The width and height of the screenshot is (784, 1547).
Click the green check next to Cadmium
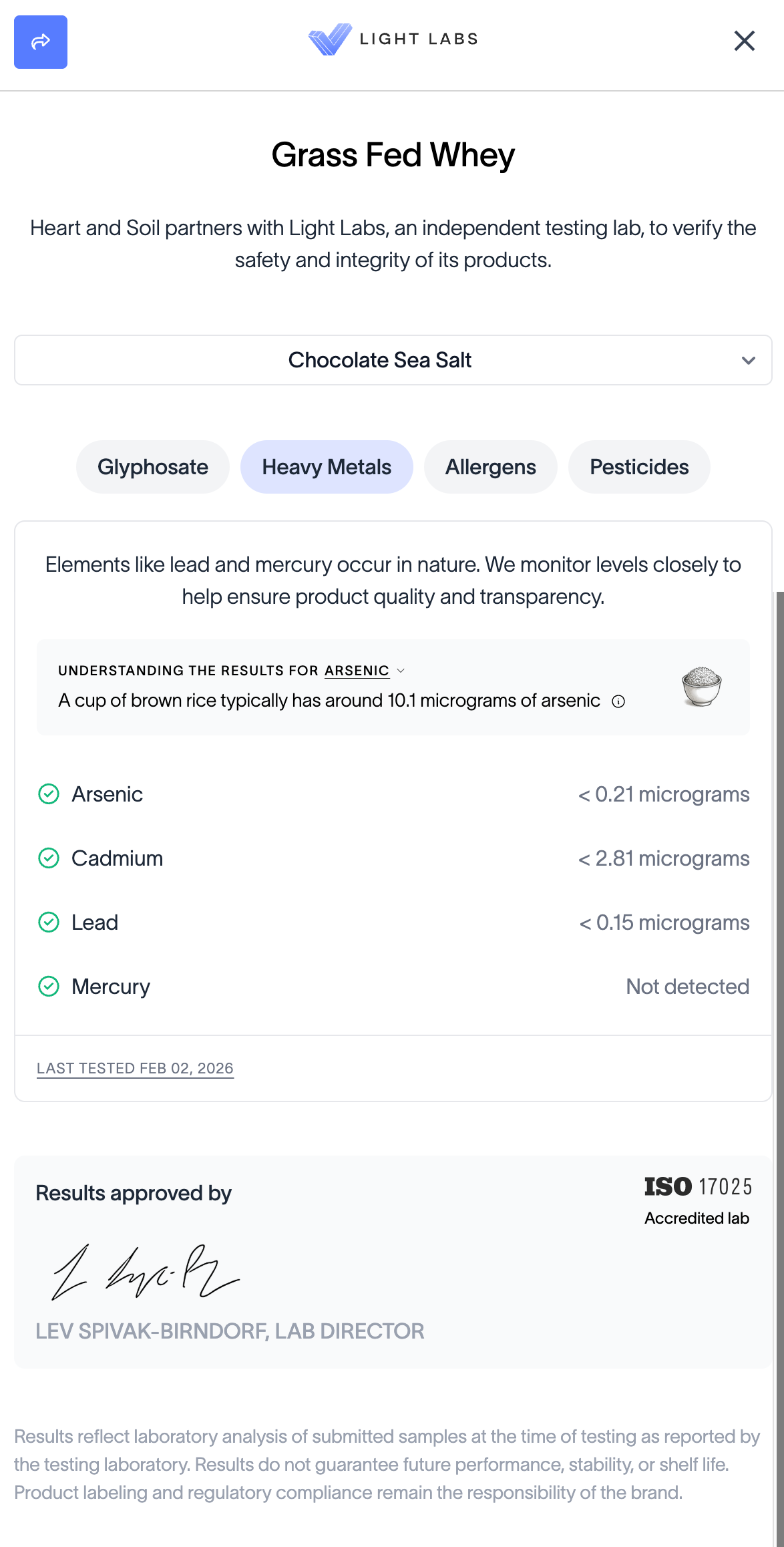[49, 858]
